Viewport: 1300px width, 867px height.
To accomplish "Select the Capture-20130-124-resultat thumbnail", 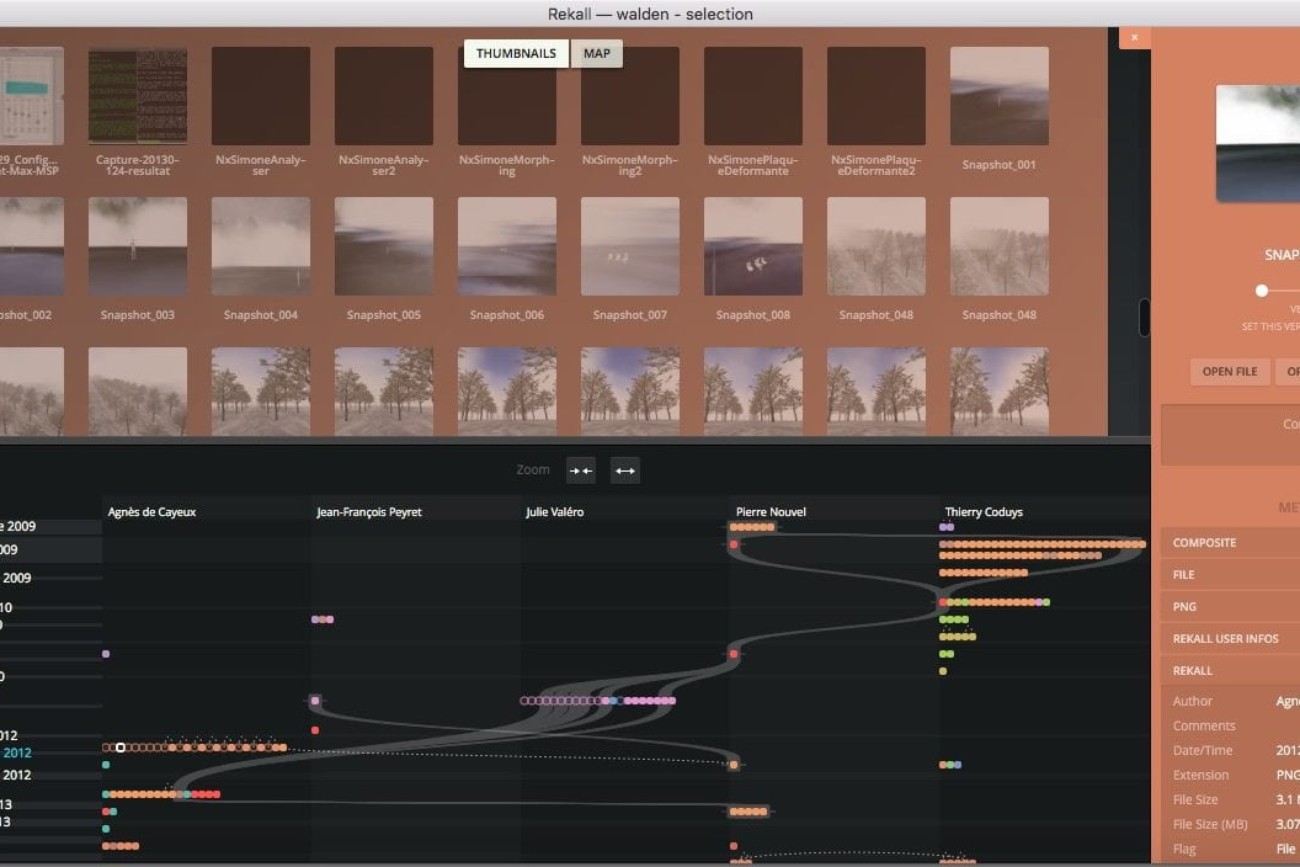I will click(x=138, y=97).
